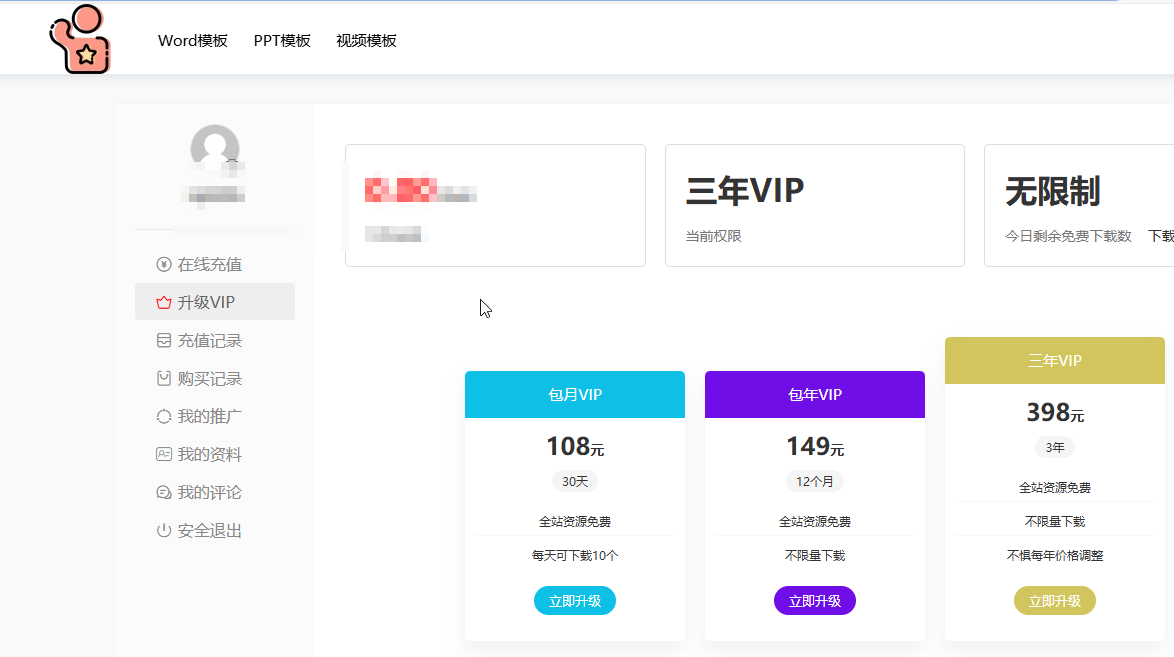The width and height of the screenshot is (1174, 657).
Task: Click the 12个月 duration badge
Action: pos(815,482)
